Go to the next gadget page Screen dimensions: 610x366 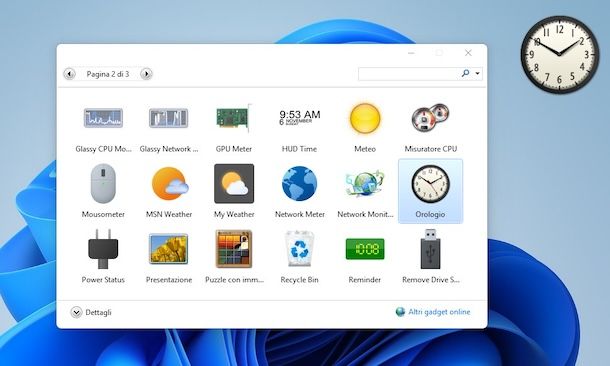146,74
